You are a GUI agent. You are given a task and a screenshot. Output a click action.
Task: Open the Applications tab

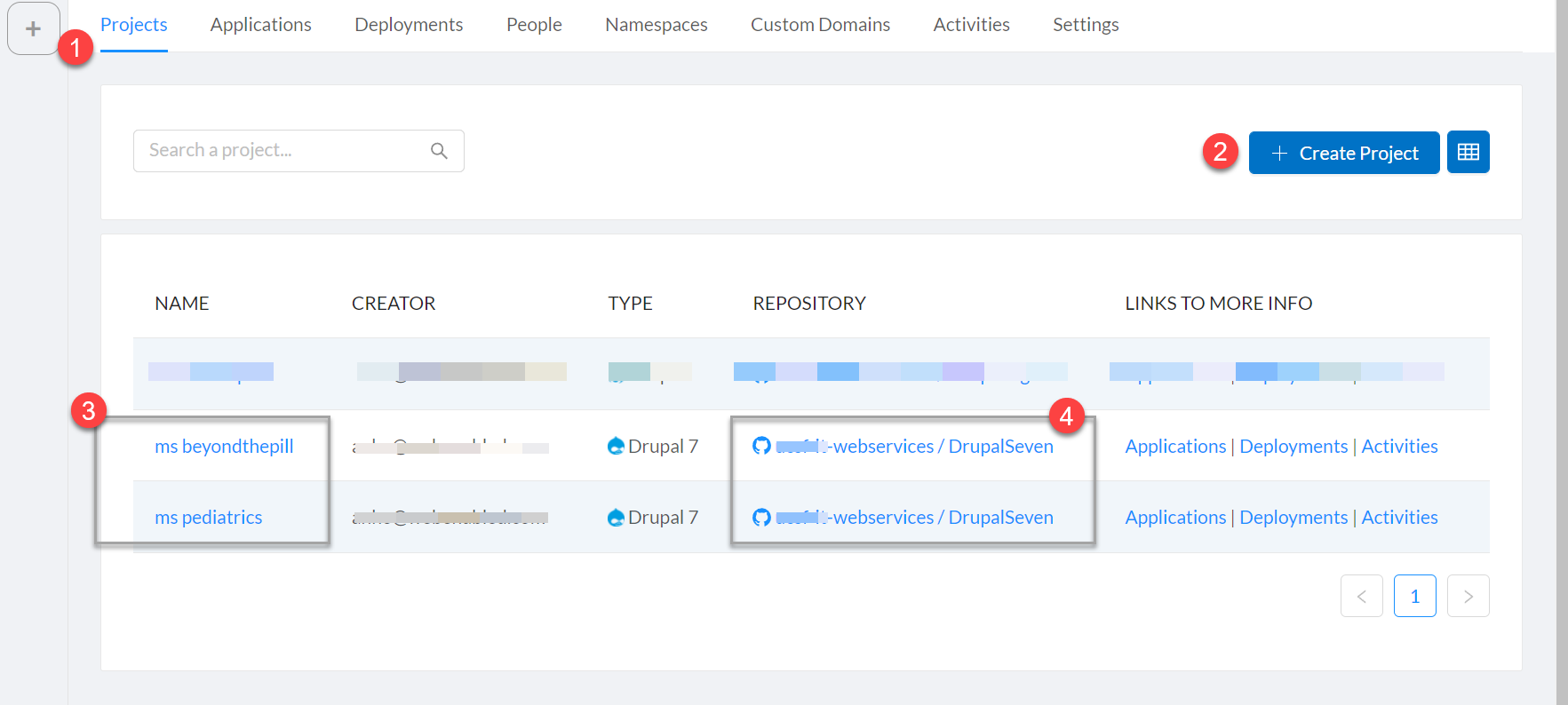coord(260,25)
